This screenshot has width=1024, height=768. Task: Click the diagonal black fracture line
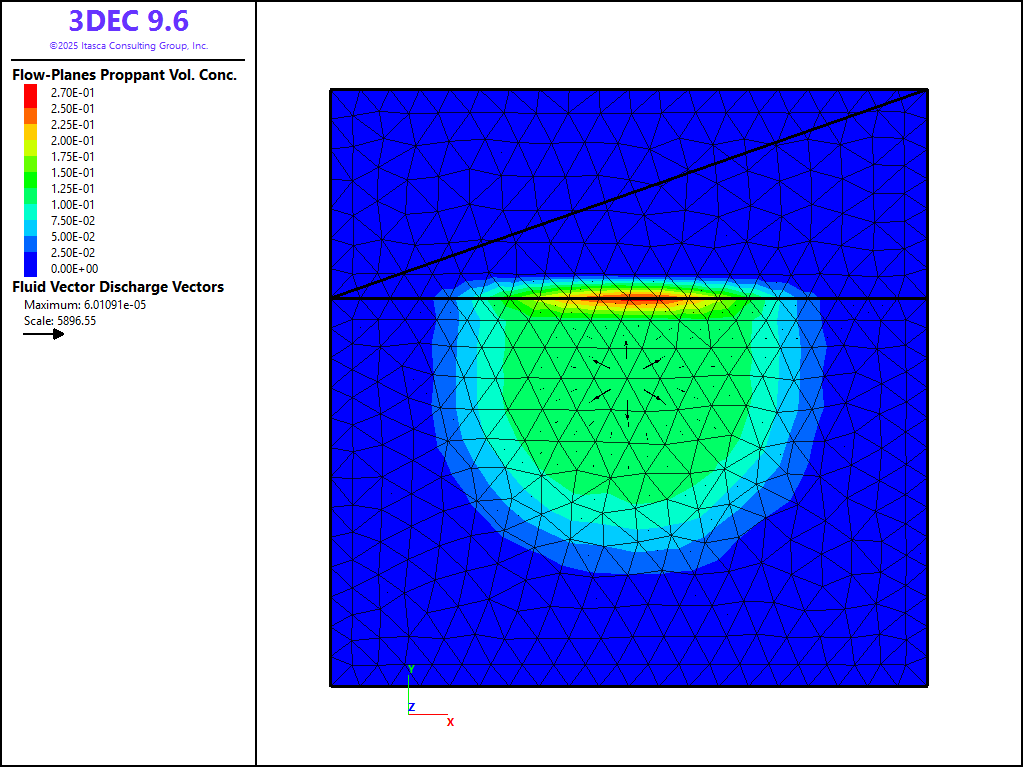coord(630,194)
